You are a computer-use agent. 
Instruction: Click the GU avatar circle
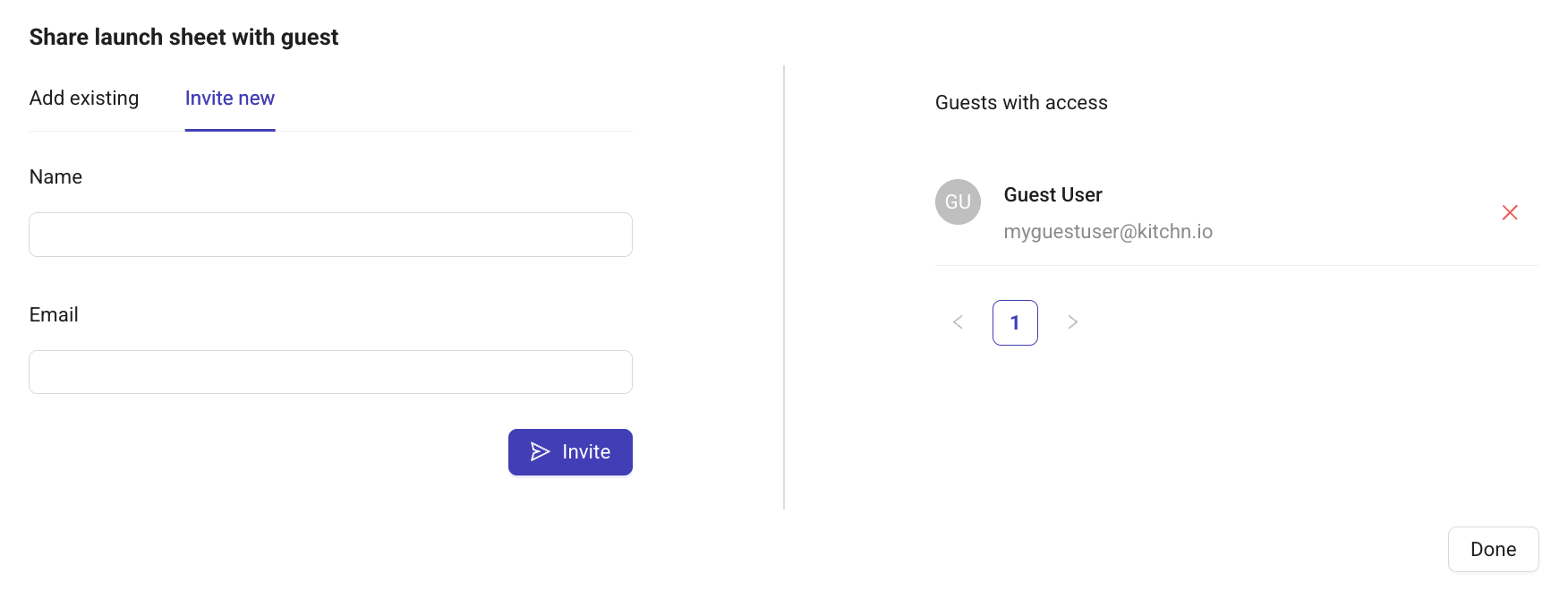coord(958,202)
